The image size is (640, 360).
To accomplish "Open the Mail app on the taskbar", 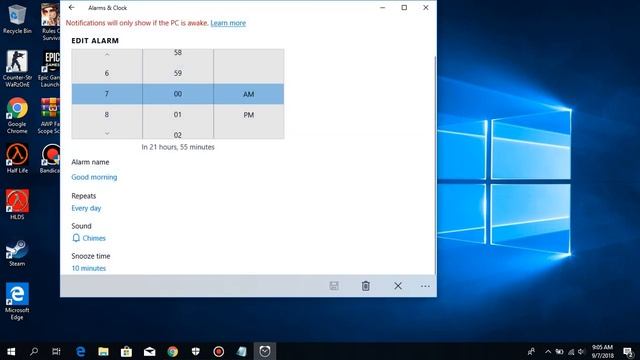I will (149, 351).
